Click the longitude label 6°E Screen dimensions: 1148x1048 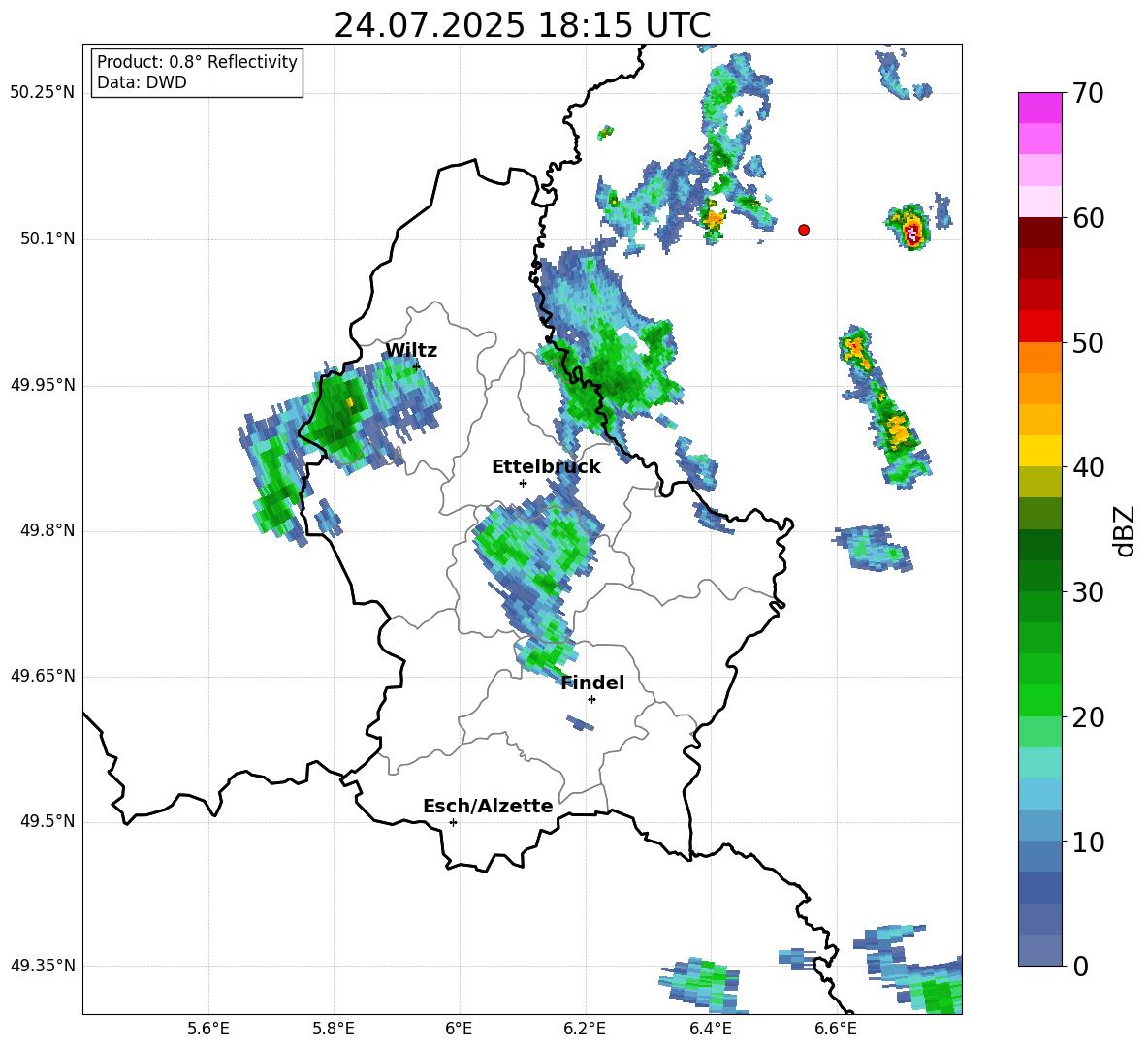(x=459, y=1029)
